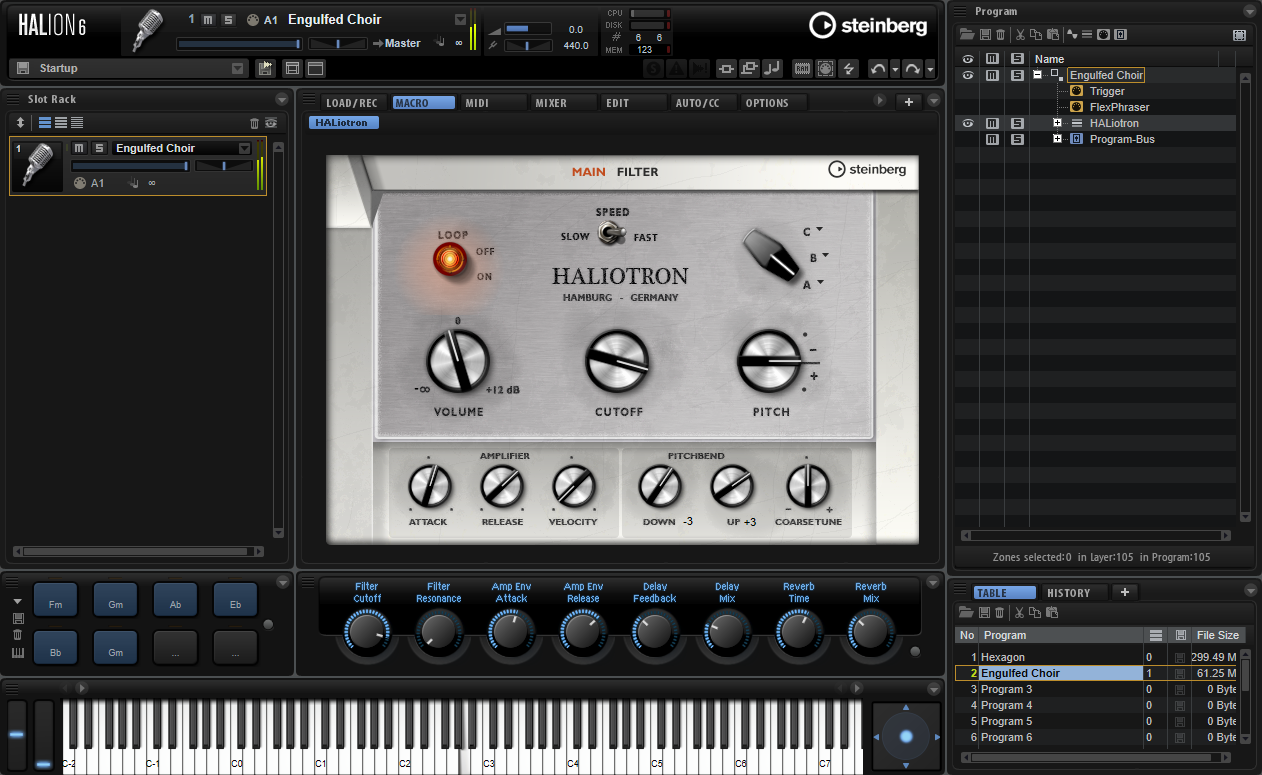
Task: Click the delete trash icon in Program tree toolbar
Action: [1000, 35]
